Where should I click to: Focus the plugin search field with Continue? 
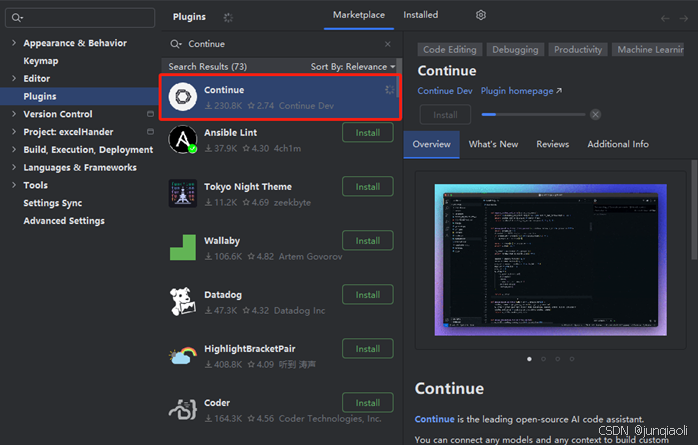(x=280, y=44)
